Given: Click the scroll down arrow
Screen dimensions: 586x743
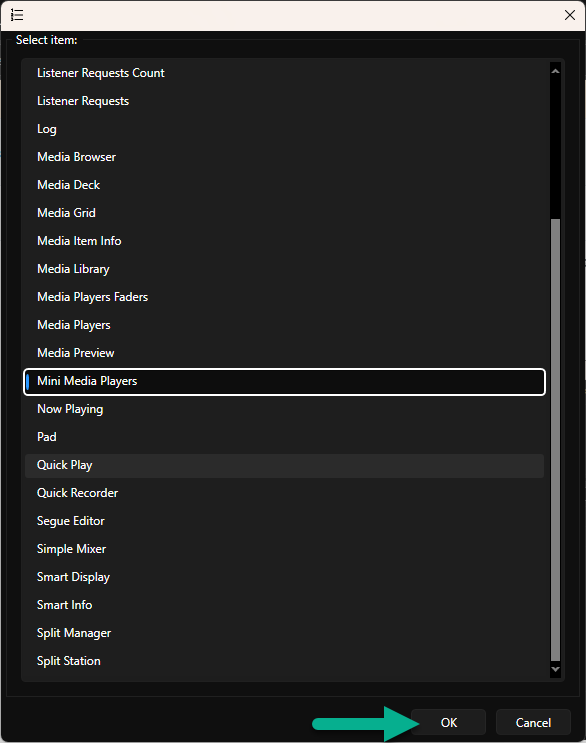Looking at the screenshot, I should pos(555,669).
